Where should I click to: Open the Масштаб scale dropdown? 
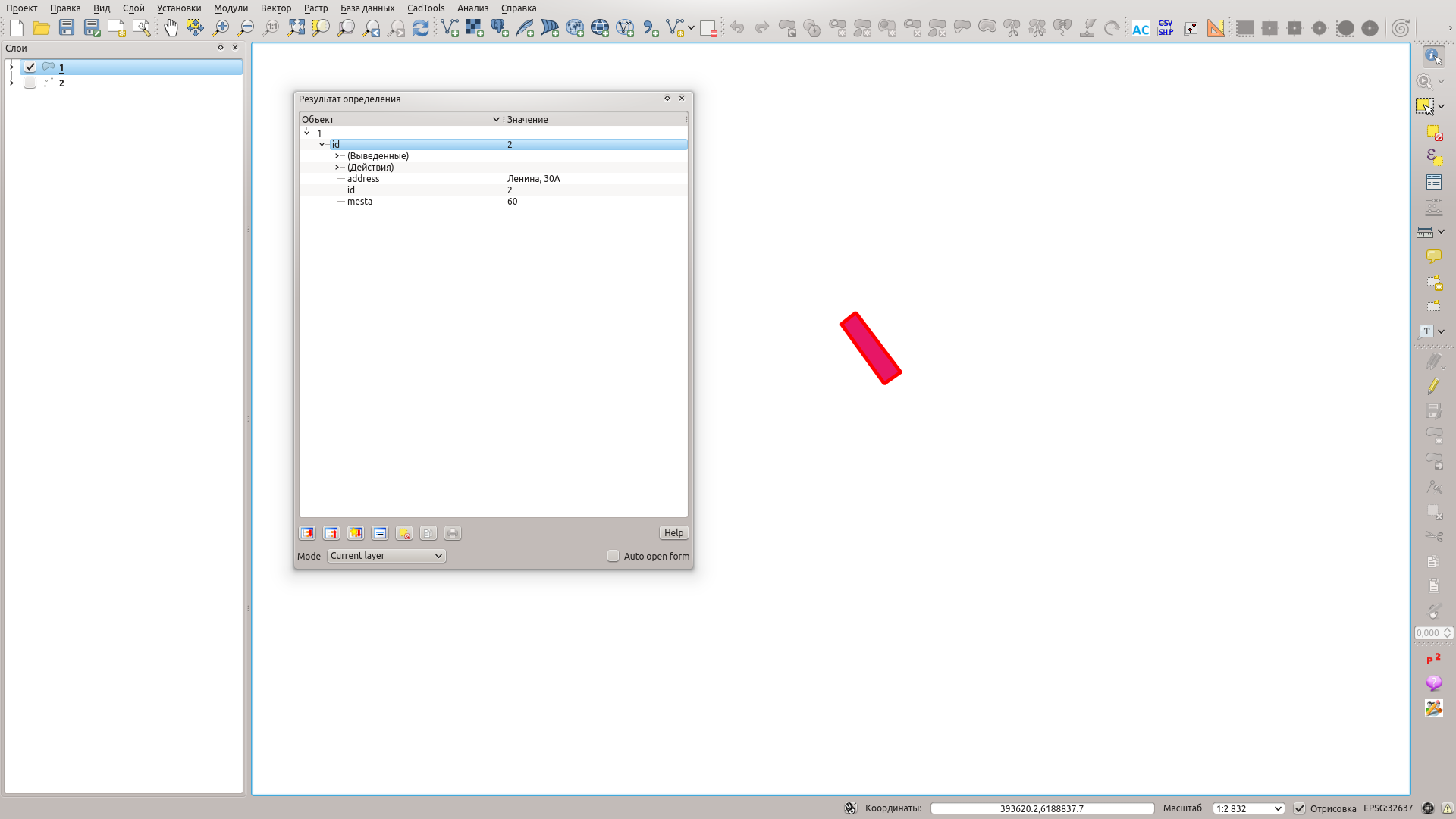tap(1248, 808)
